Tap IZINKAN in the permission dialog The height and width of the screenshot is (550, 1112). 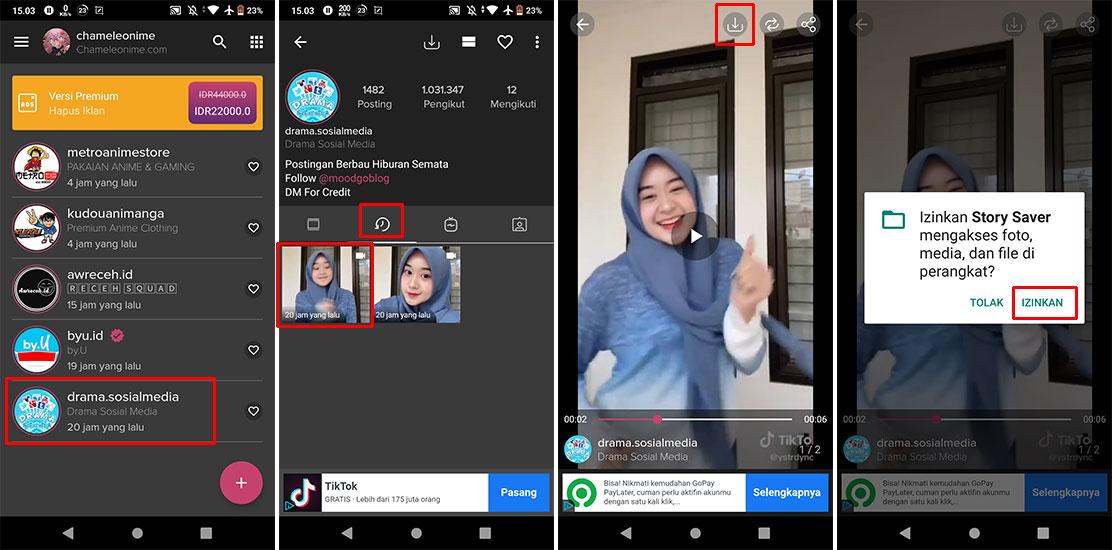tap(1042, 303)
